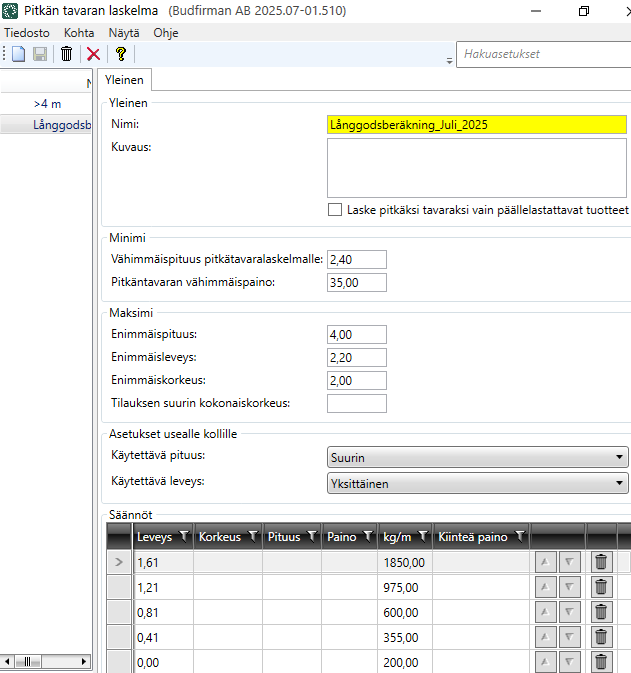Screen dimensions: 631x673
Task: Click the Save disk toolbar icon
Action: coord(40,54)
